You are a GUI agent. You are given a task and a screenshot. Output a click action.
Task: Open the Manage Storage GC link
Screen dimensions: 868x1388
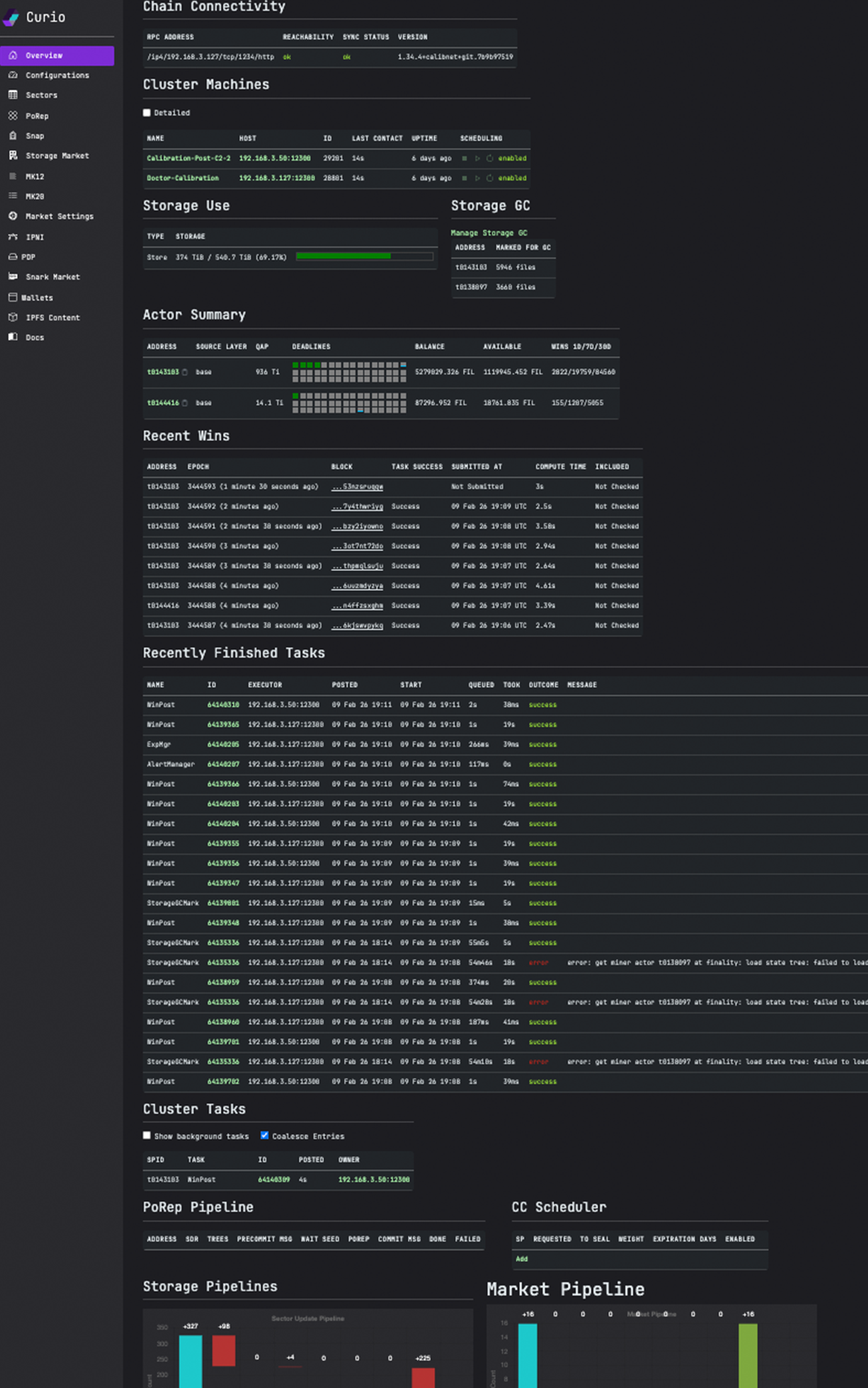click(488, 233)
